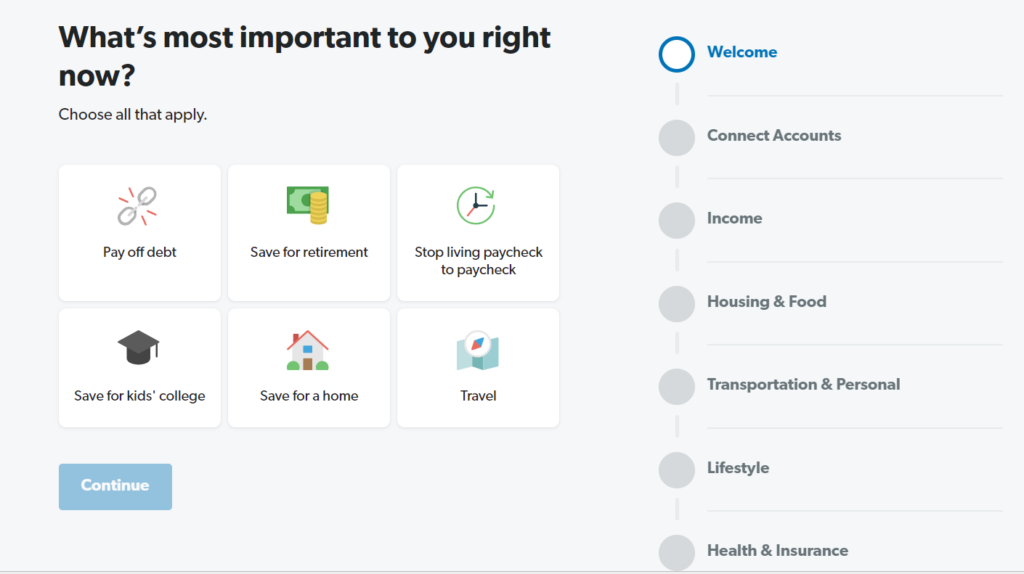Choose Stop living paycheck to paycheck label
This screenshot has width=1024, height=574.
(478, 261)
